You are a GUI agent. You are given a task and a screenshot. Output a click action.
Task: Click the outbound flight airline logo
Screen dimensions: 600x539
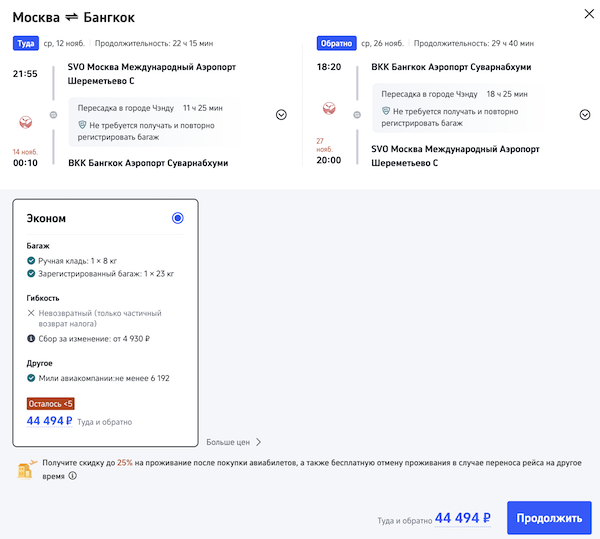point(25,121)
